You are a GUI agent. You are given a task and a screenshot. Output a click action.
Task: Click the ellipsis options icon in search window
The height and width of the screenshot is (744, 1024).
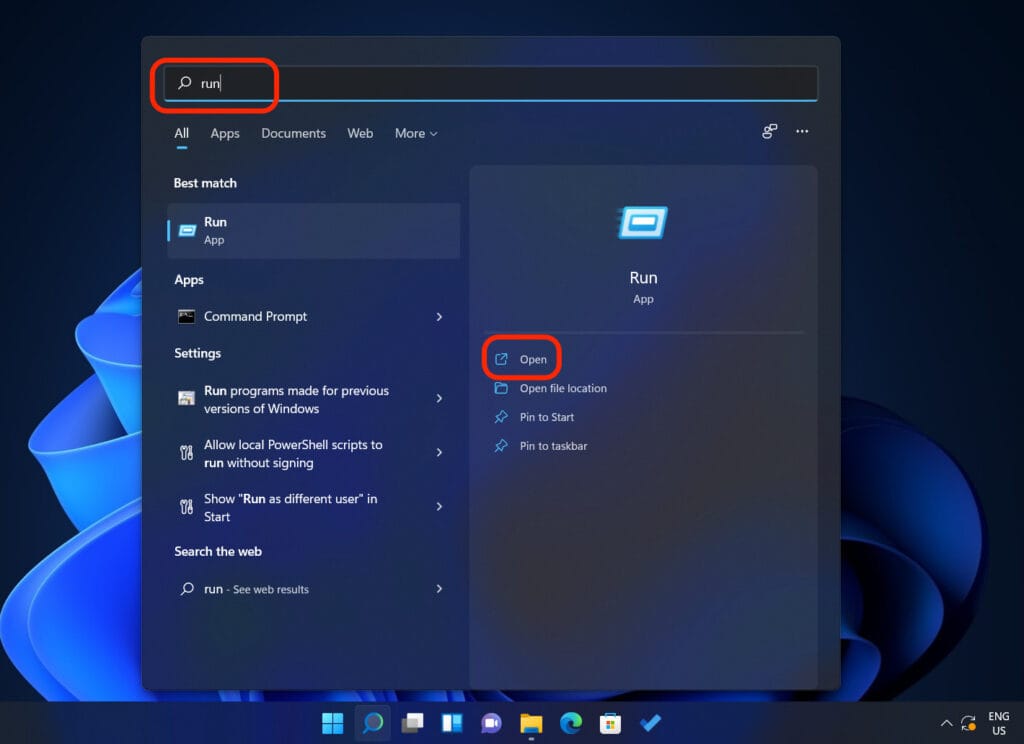[802, 132]
